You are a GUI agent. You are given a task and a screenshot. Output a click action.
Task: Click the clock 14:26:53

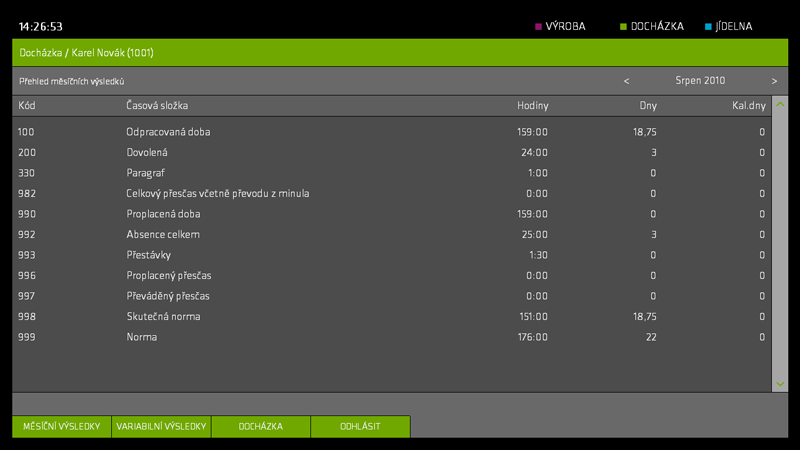(41, 27)
